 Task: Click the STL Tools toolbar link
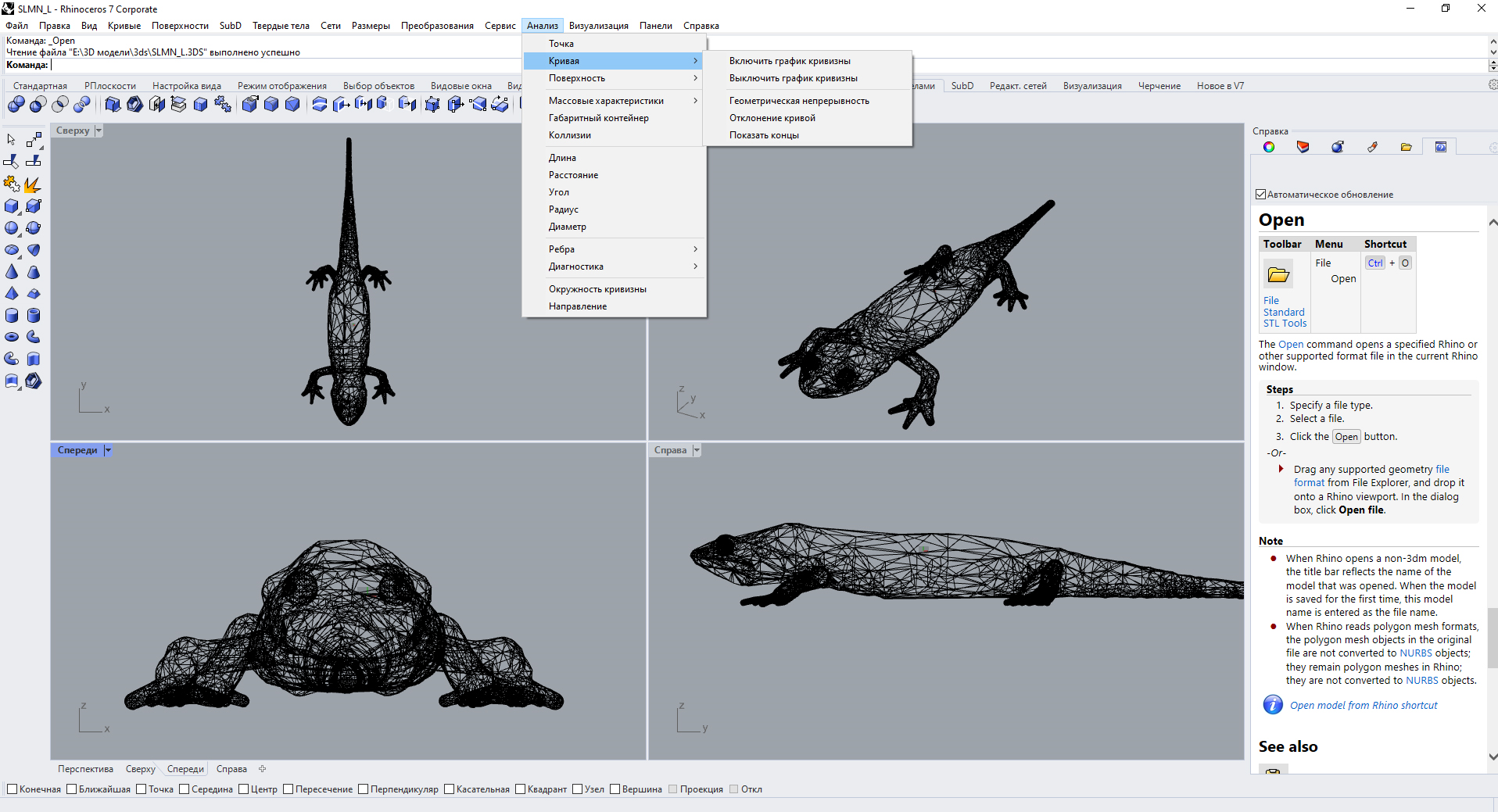click(1285, 324)
